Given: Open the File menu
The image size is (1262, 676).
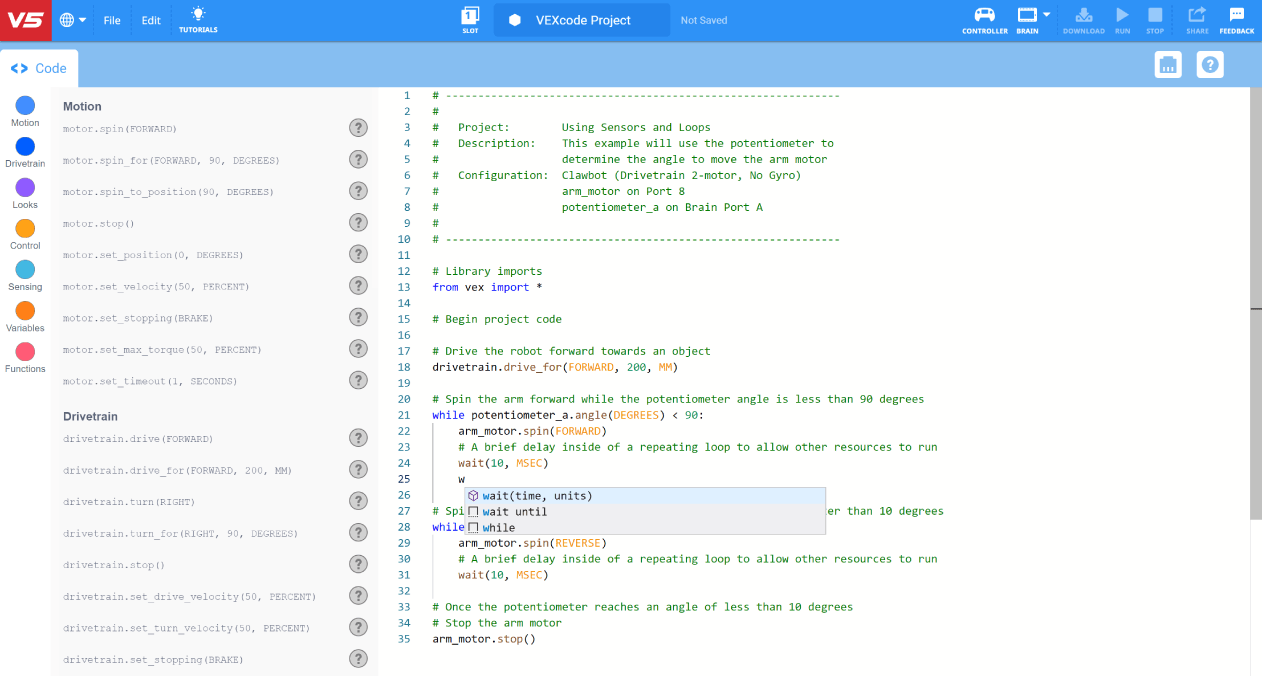Looking at the screenshot, I should point(112,20).
